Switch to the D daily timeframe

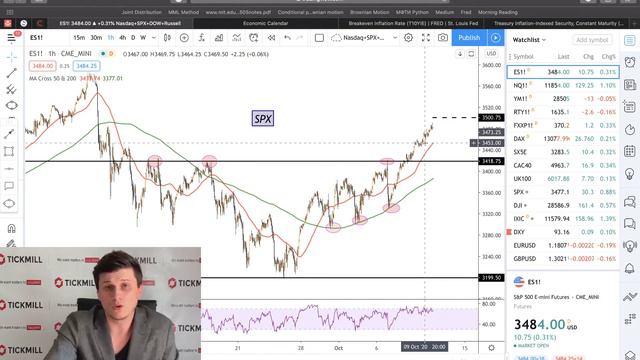click(x=133, y=38)
